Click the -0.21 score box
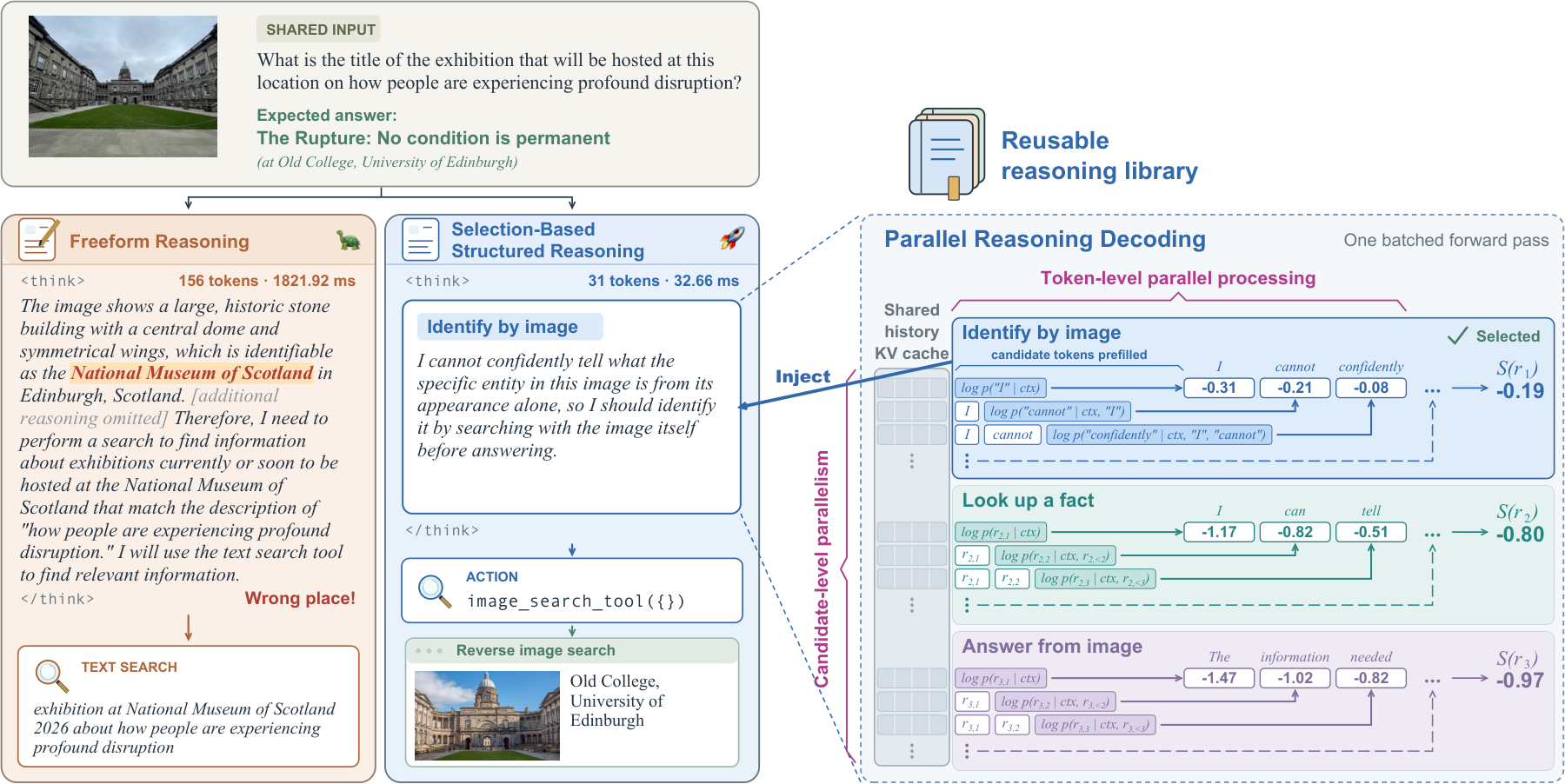 [1295, 388]
